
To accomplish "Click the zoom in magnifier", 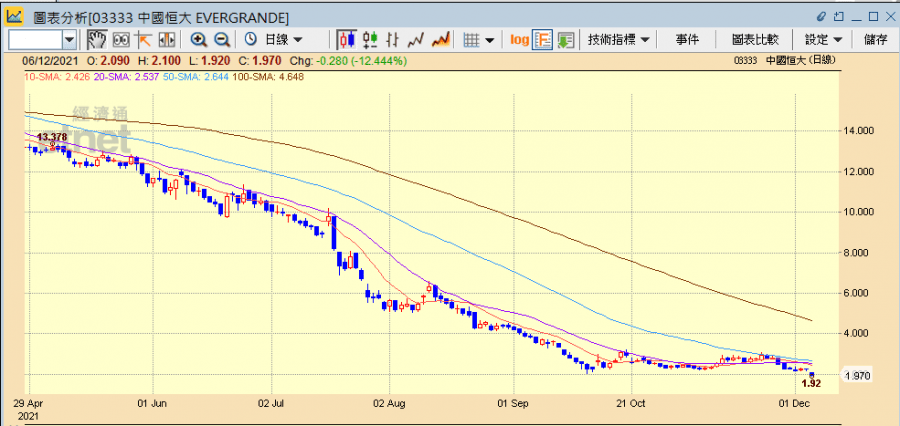I will (x=199, y=39).
